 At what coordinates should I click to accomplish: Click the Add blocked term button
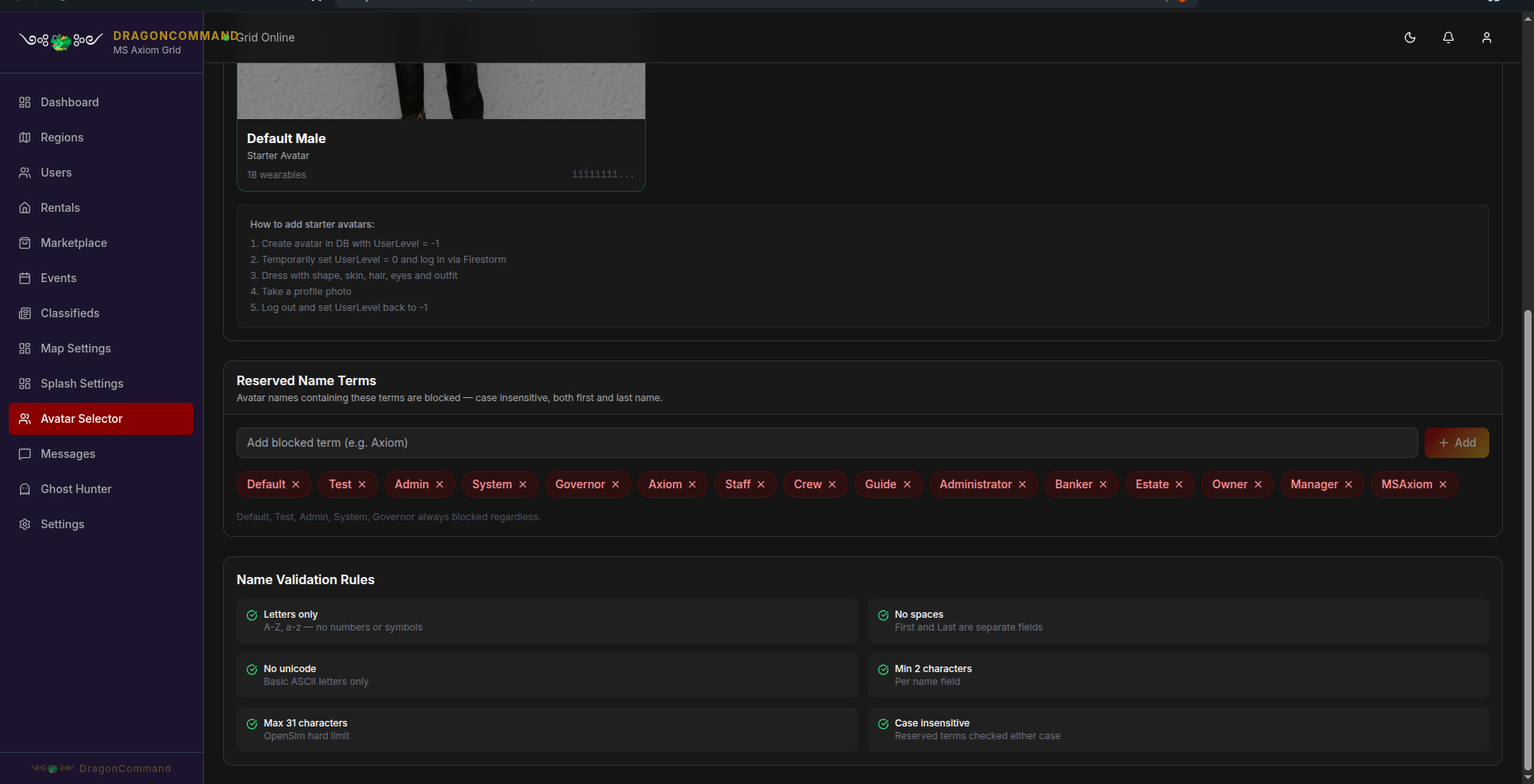click(x=1456, y=443)
